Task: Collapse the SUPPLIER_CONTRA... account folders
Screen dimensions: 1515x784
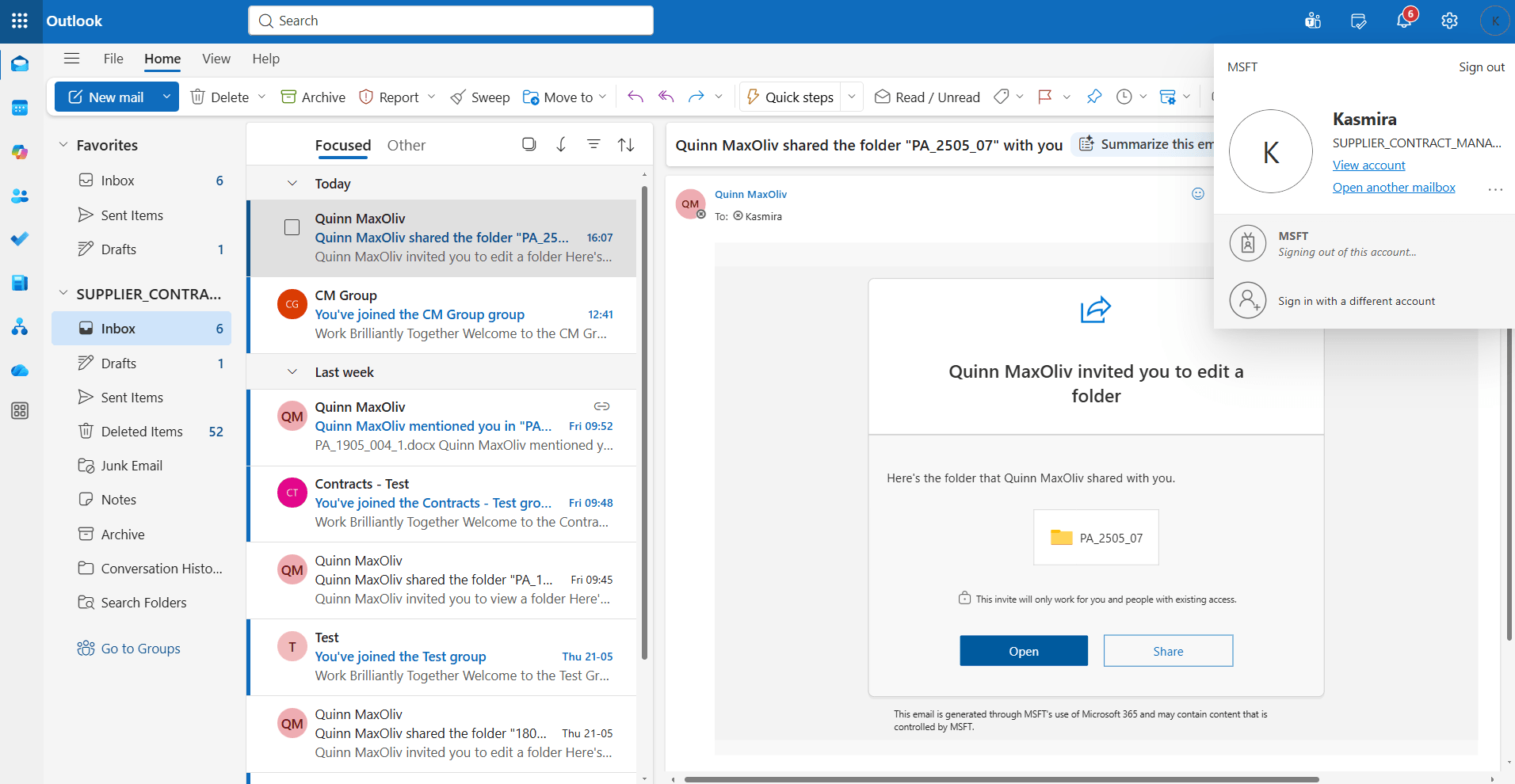Action: point(63,294)
